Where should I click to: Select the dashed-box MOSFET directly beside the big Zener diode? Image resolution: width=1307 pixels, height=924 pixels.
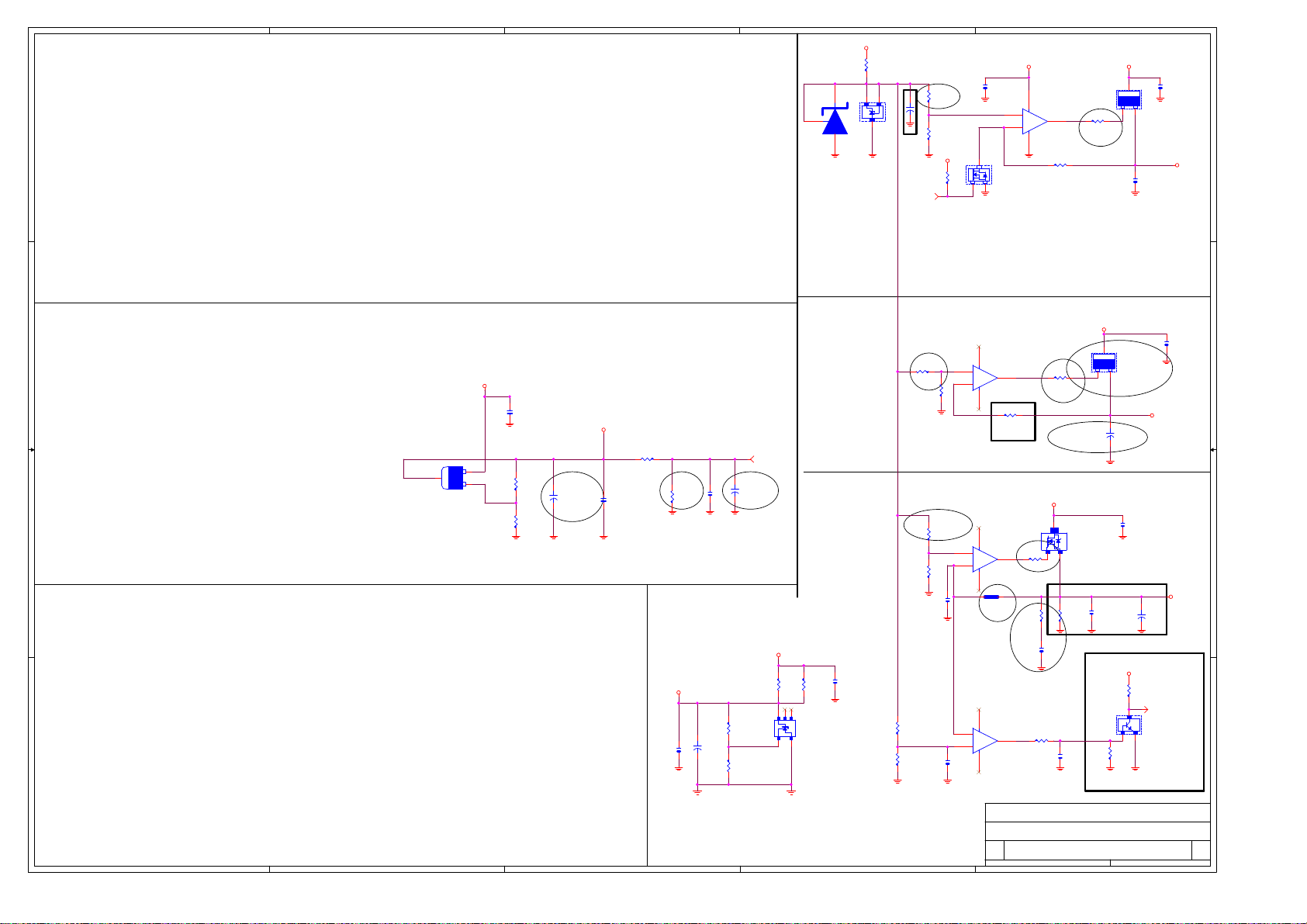(873, 112)
